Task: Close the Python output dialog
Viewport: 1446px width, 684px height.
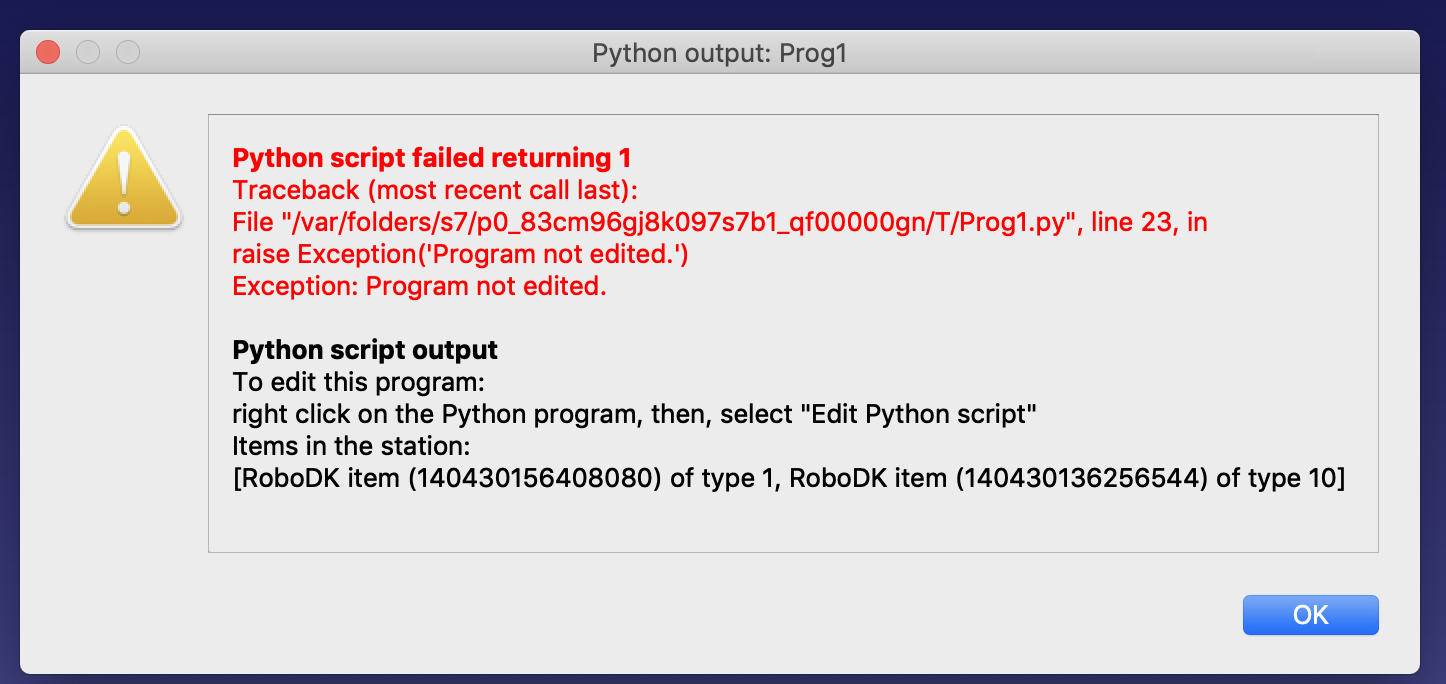Action: click(48, 52)
